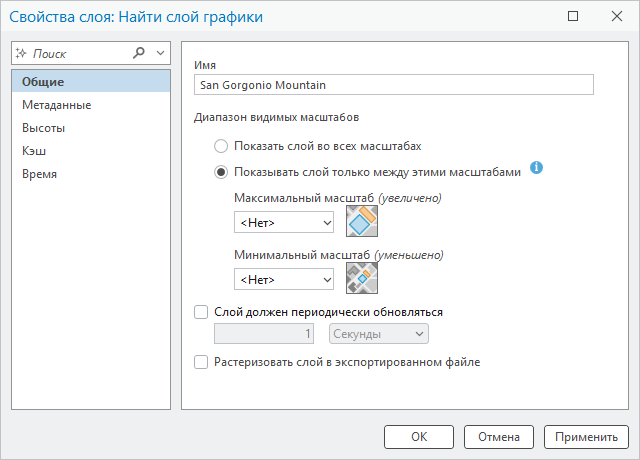The image size is (640, 460).
Task: Maximize the layer properties dialog
Action: point(573,16)
